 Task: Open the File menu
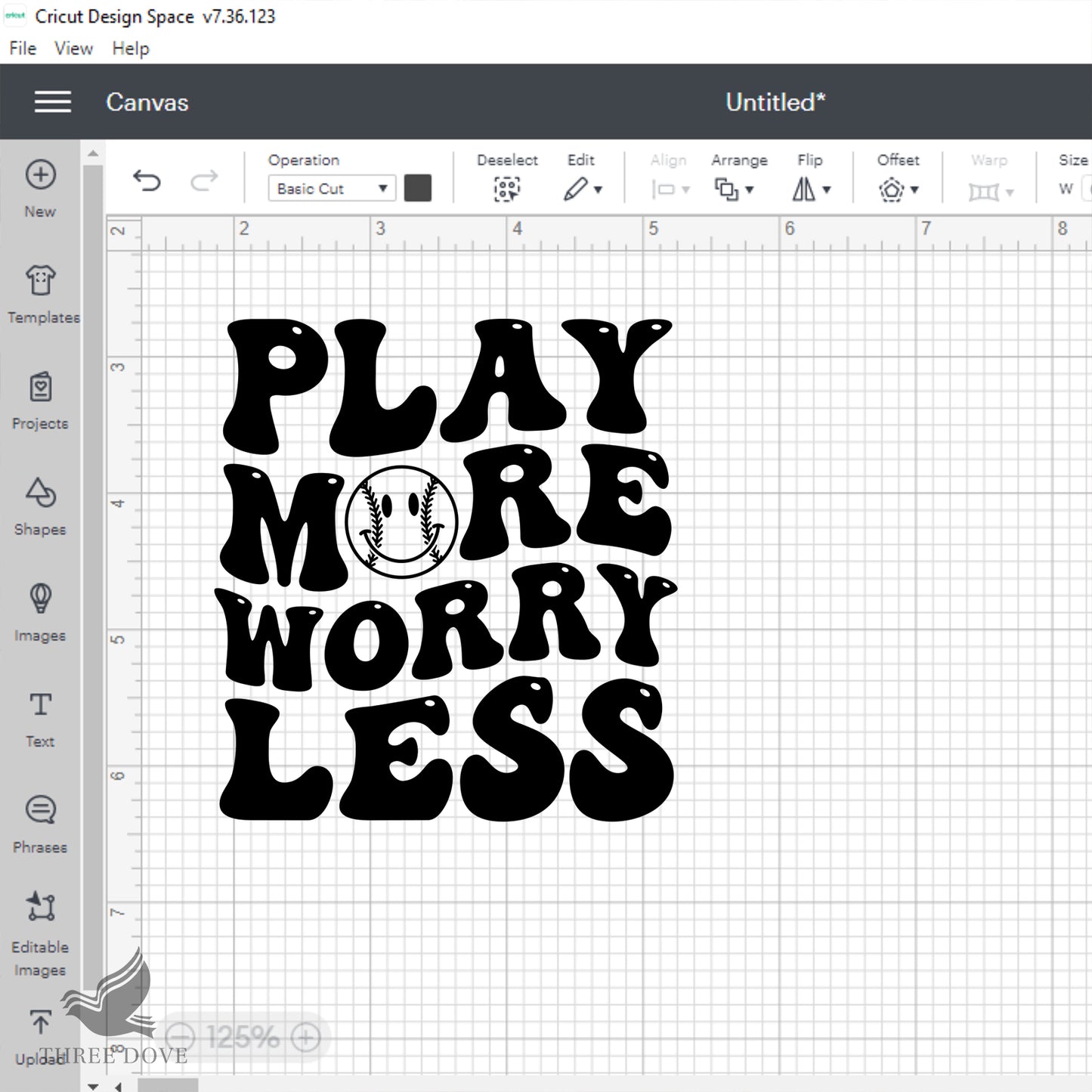tap(23, 48)
